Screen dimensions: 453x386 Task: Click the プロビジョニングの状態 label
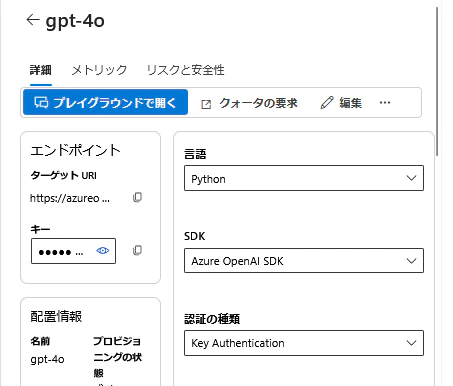[117, 357]
